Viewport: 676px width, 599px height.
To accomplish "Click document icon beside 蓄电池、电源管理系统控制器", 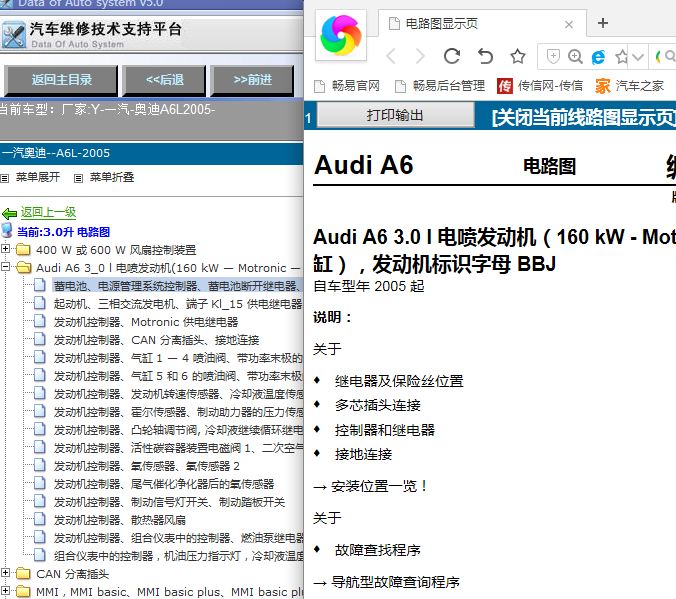I will coord(40,285).
